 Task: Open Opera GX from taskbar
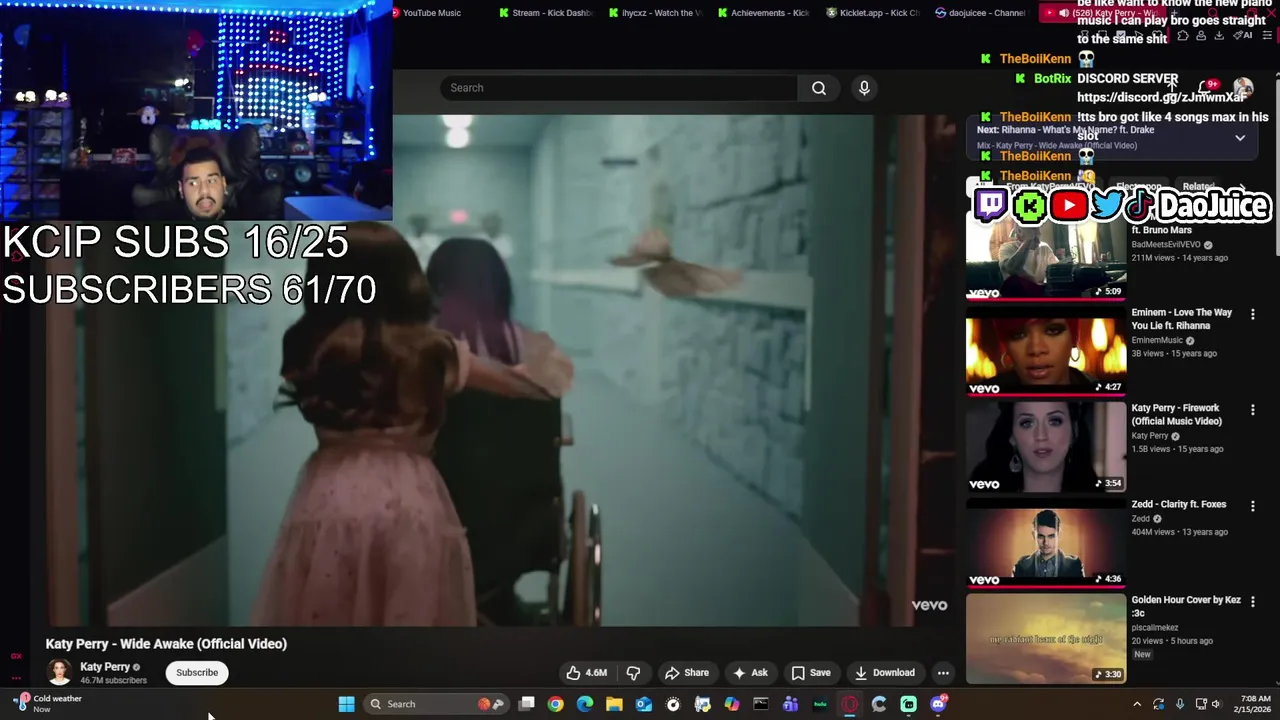[849, 704]
